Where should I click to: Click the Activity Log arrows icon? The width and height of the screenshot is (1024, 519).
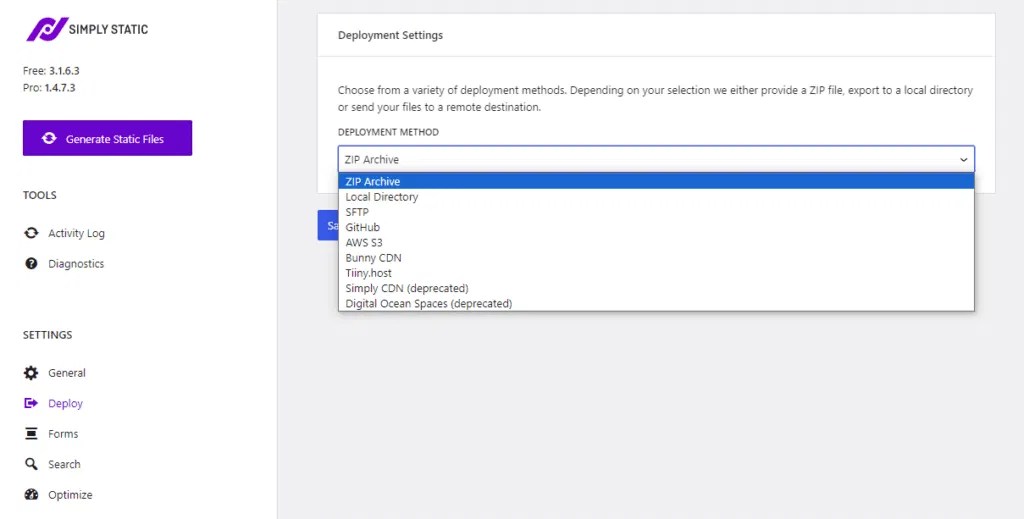31,233
